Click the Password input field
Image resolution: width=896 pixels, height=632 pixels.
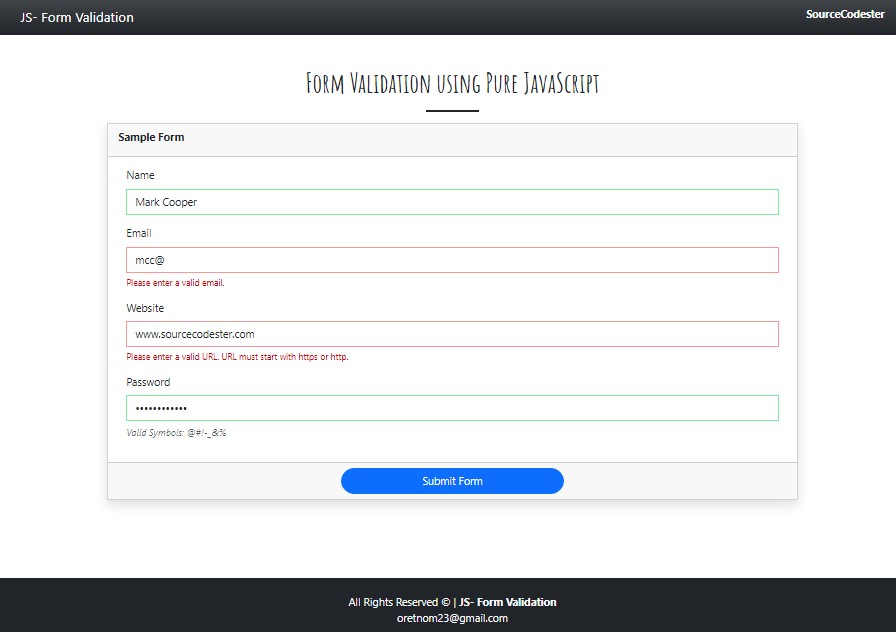[452, 408]
